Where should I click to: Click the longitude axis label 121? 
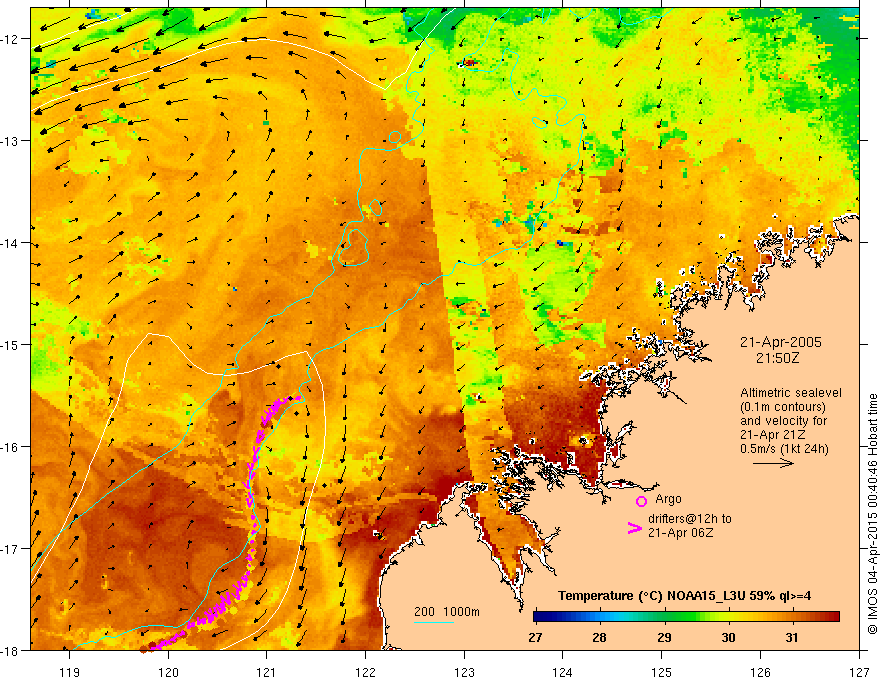pos(267,672)
